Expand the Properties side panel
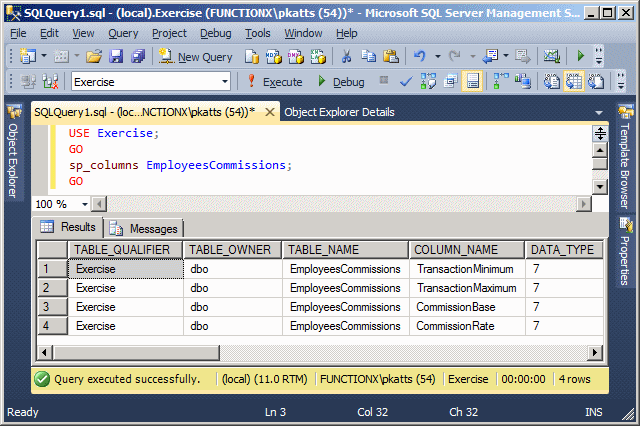640x426 pixels. [x=625, y=251]
